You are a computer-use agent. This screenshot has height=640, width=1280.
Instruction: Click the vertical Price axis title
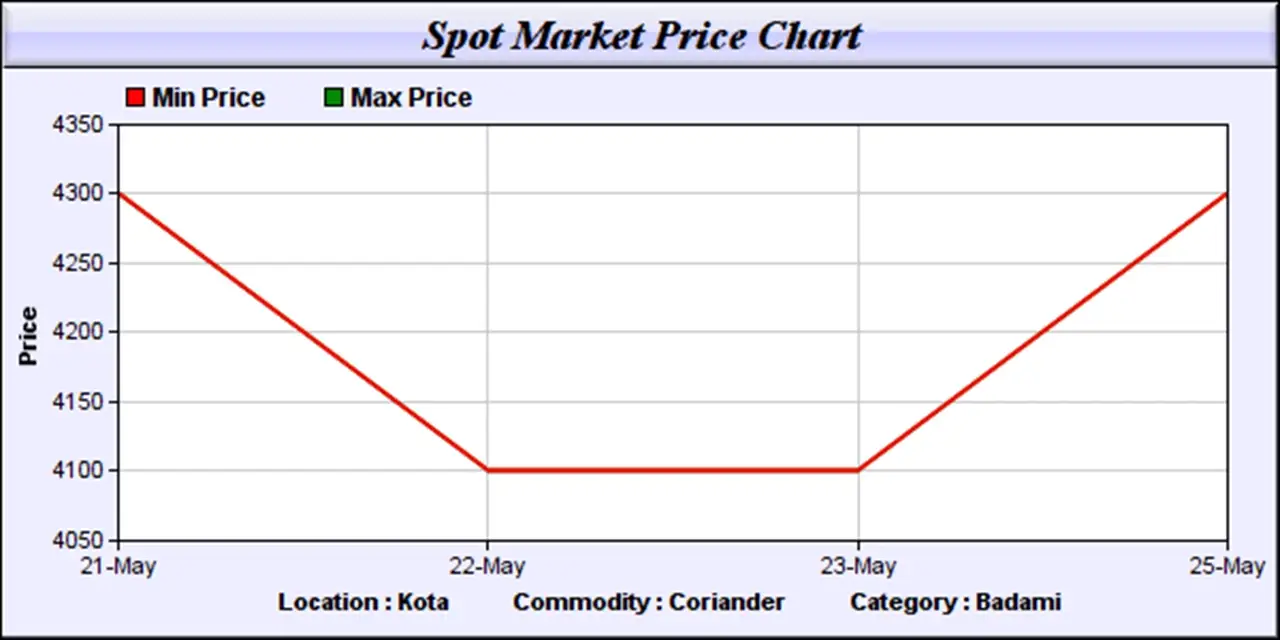pyautogui.click(x=28, y=336)
